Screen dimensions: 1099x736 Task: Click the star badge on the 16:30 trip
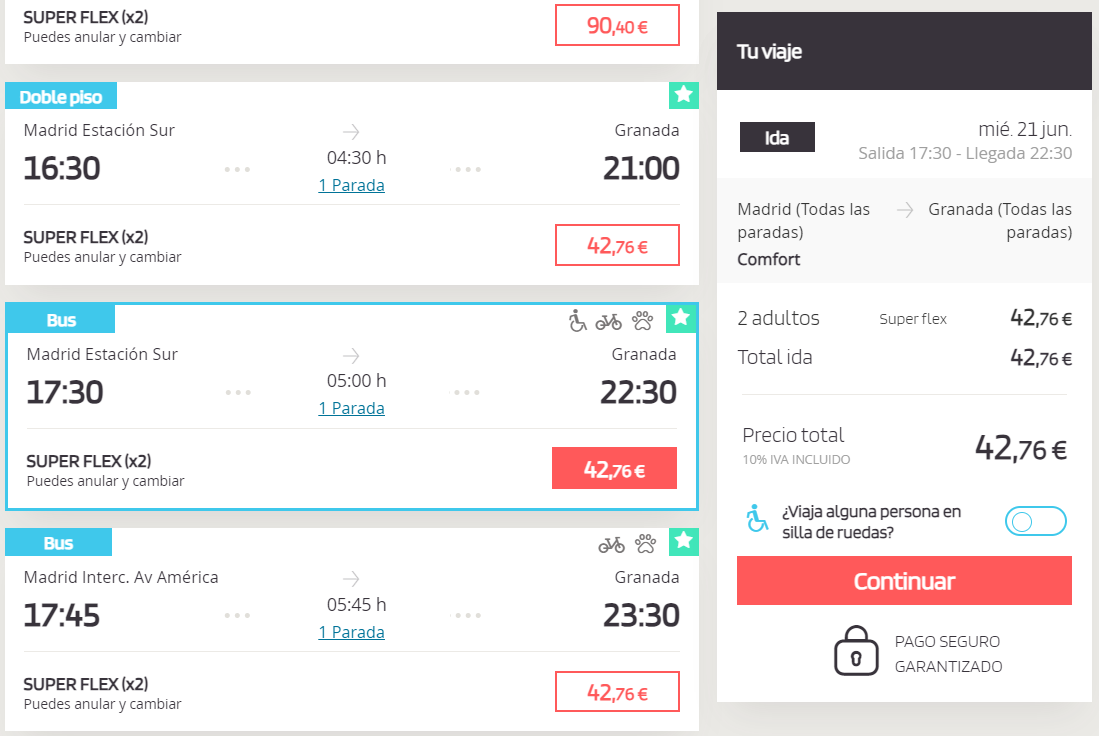tap(684, 95)
